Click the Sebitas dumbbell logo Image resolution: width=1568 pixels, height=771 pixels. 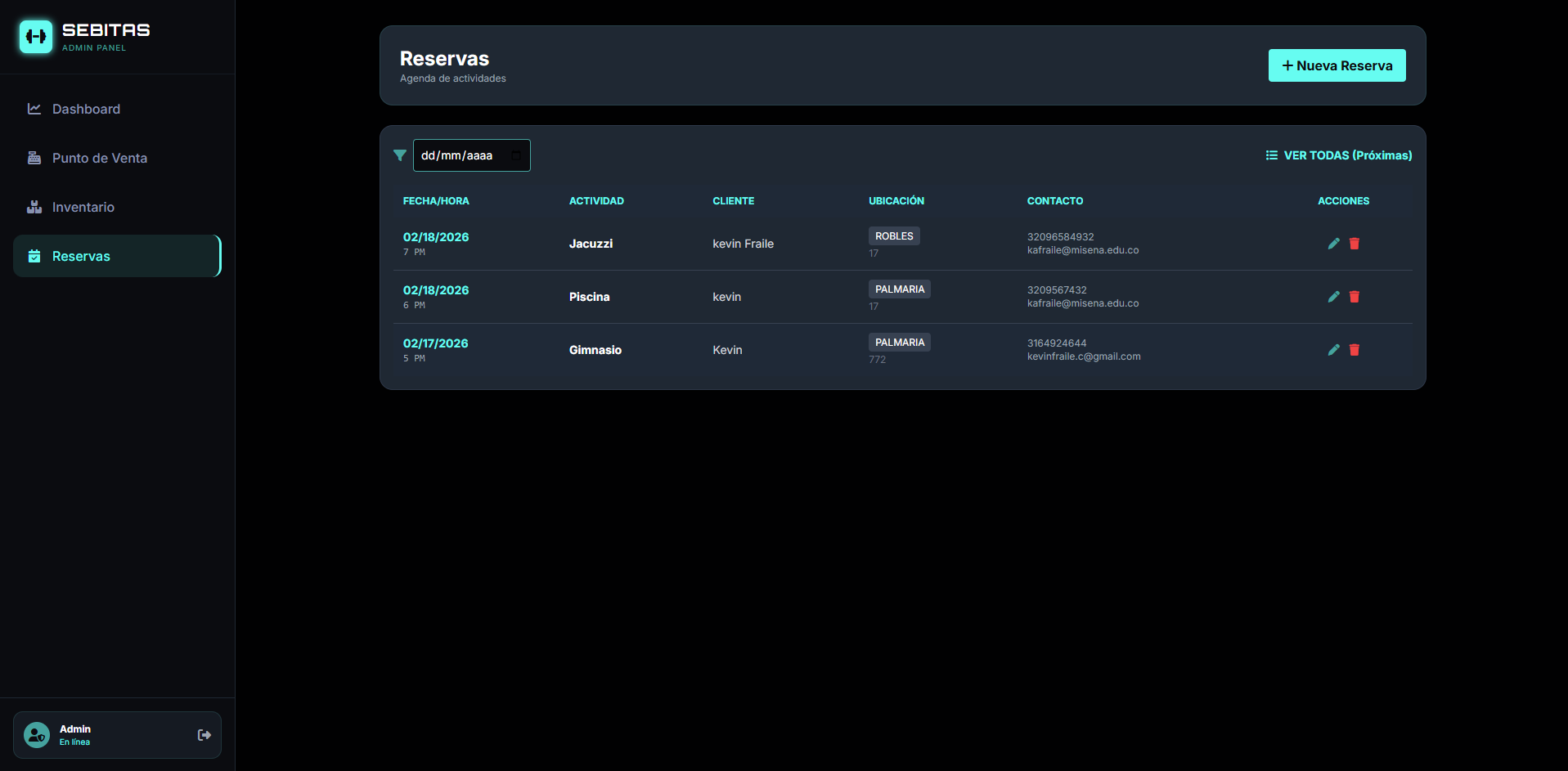(36, 37)
